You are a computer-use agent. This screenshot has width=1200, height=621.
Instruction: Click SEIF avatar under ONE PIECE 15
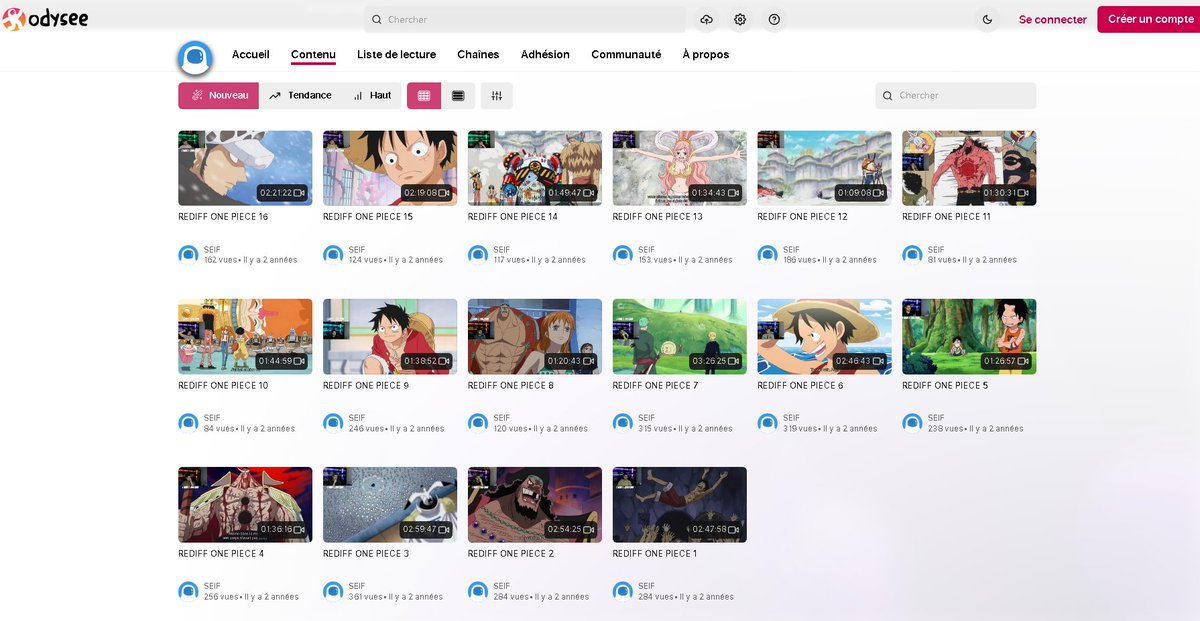point(333,255)
